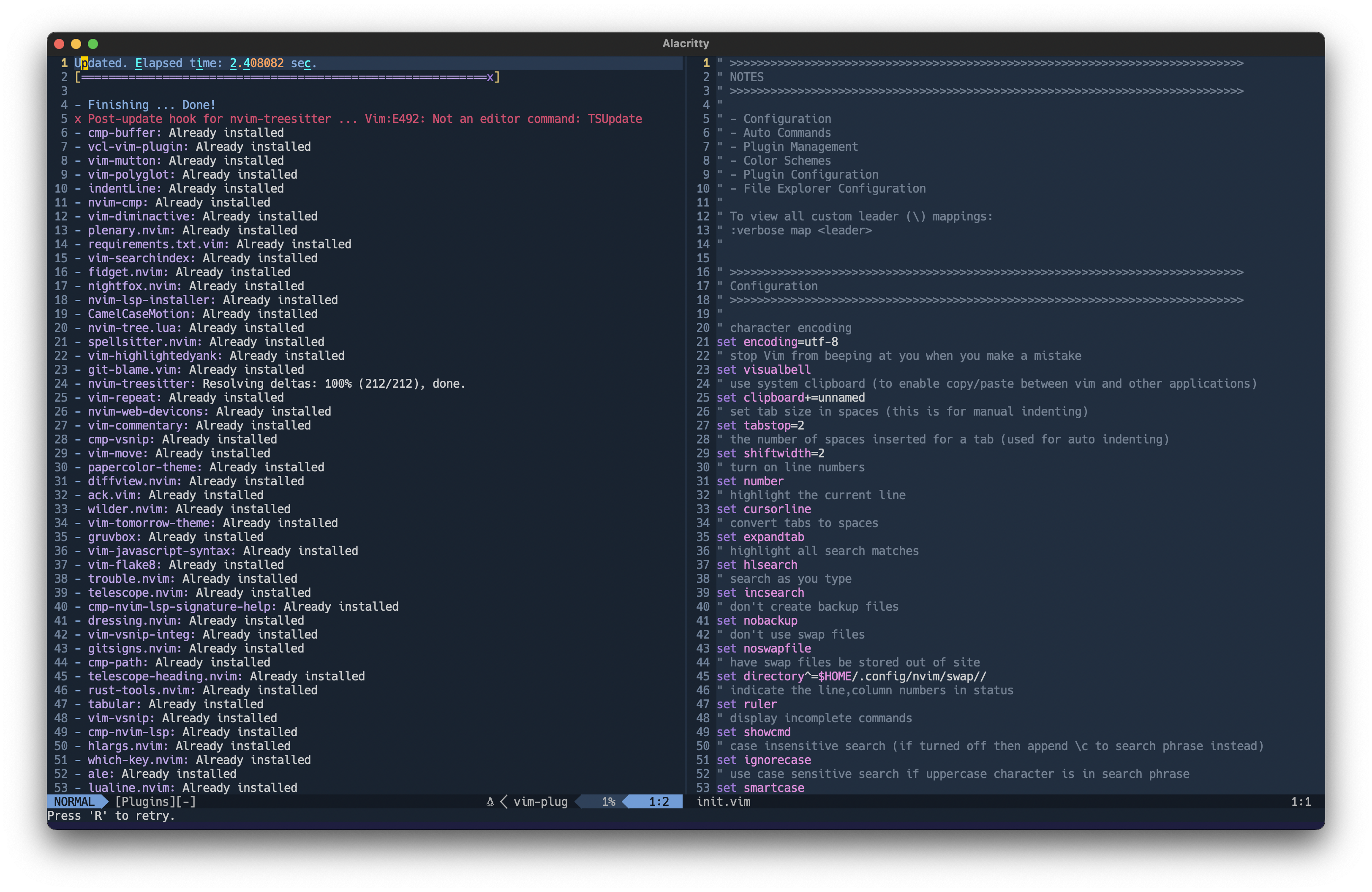Click the "set encoding=utf-8" line
Screen dimensions: 1372x892
coord(777,342)
